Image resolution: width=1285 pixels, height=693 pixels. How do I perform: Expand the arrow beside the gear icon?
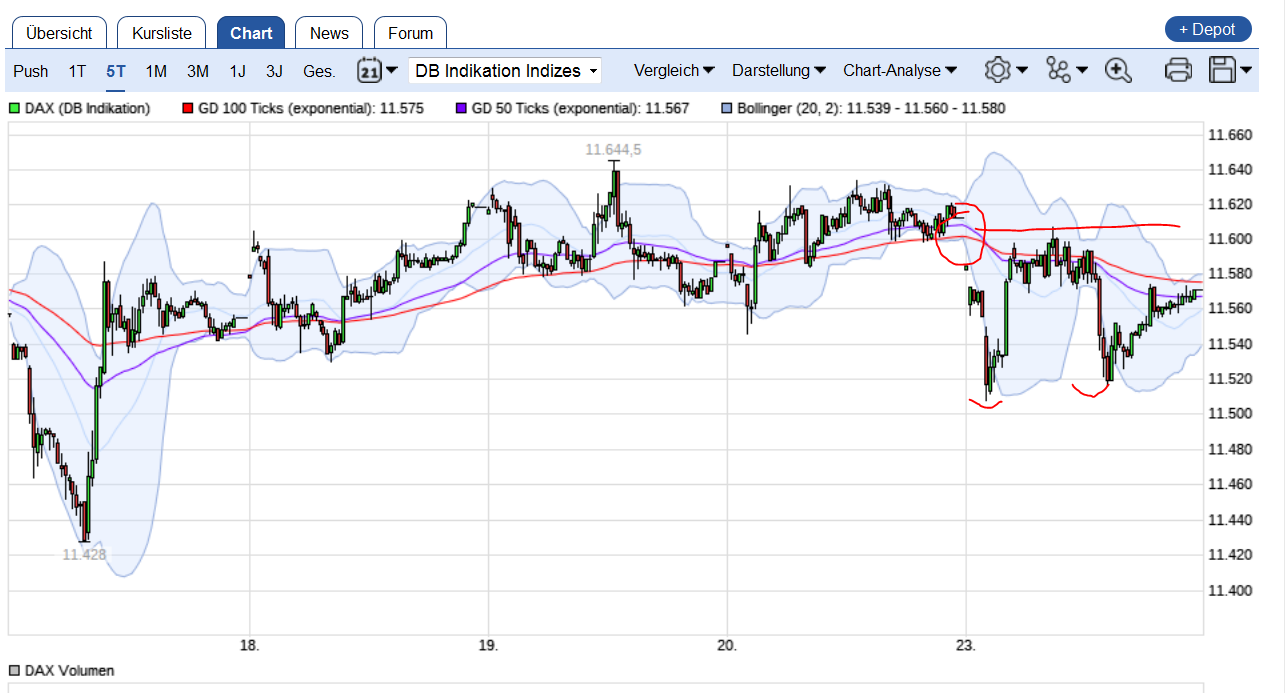(x=1022, y=71)
